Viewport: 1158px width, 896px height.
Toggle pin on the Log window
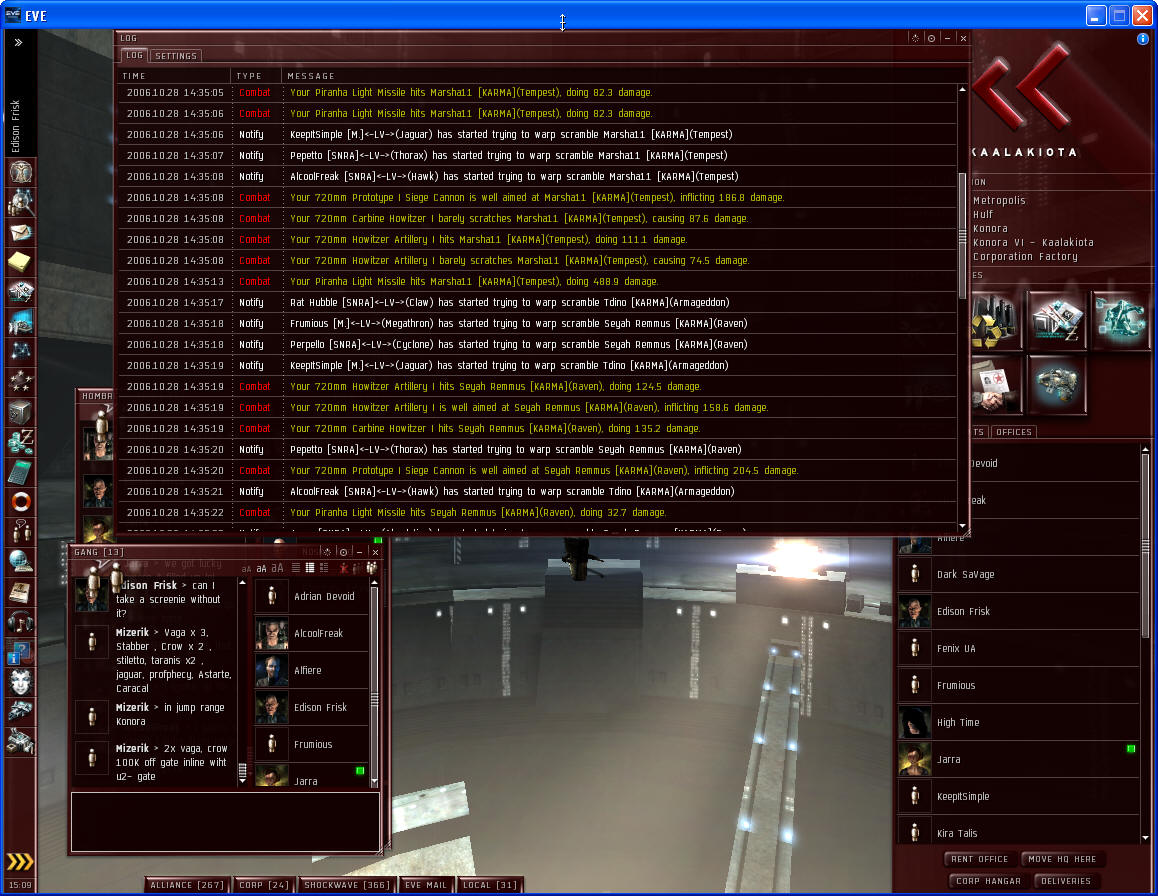coord(916,38)
